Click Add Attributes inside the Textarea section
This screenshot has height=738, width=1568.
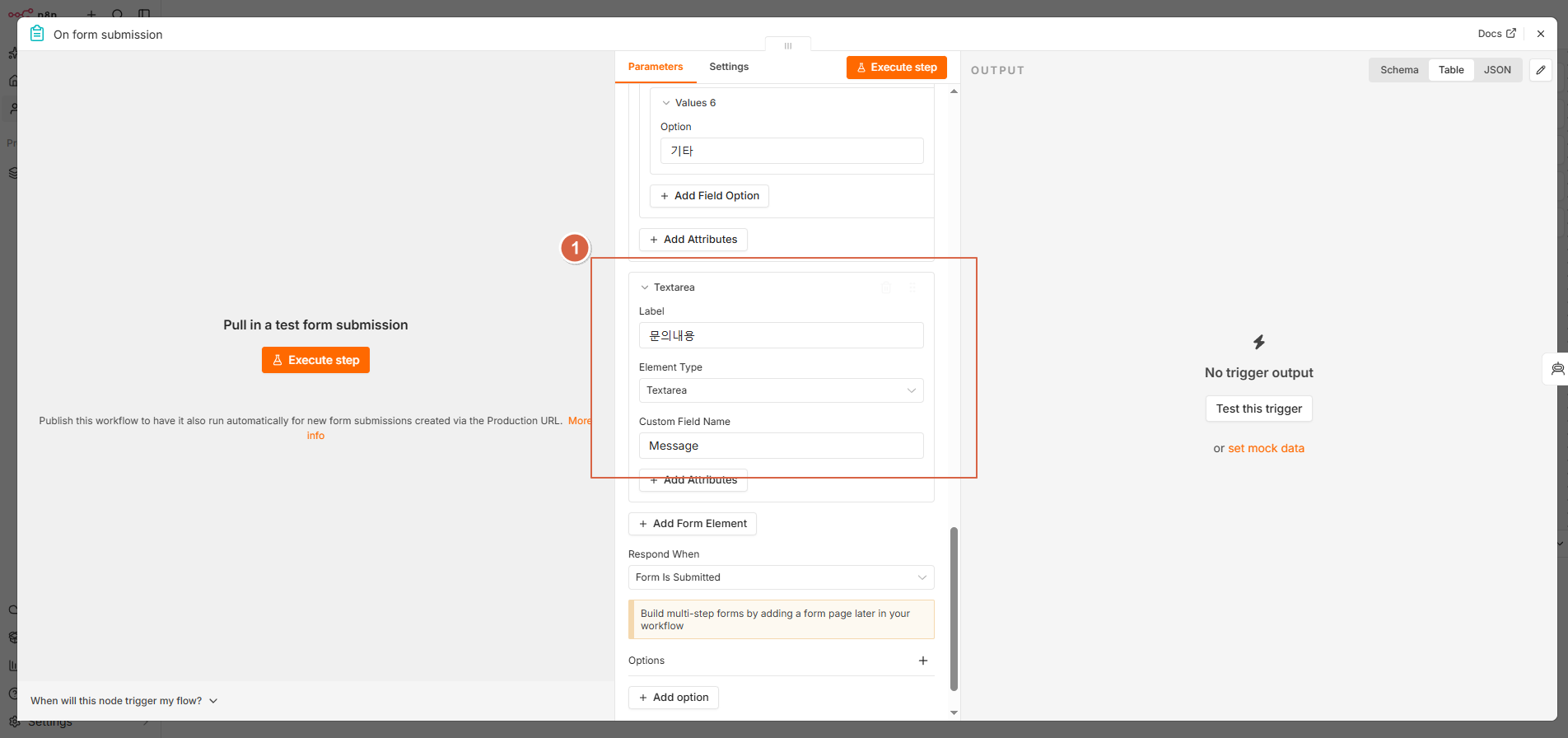point(693,480)
